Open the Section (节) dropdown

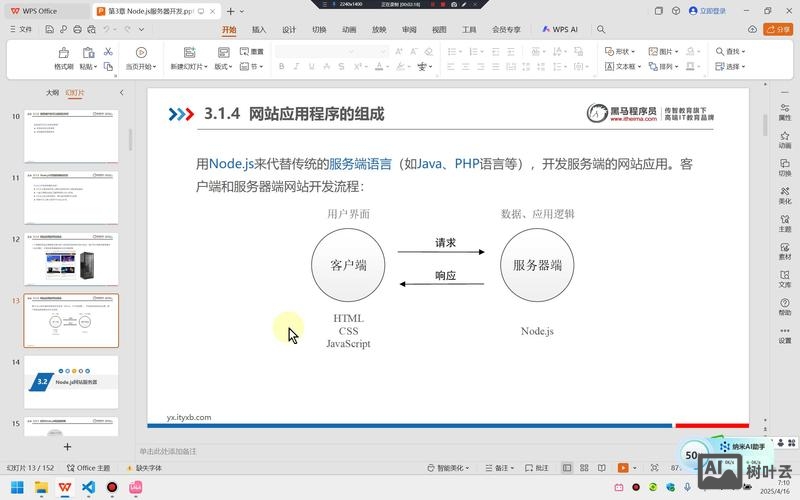[x=252, y=66]
